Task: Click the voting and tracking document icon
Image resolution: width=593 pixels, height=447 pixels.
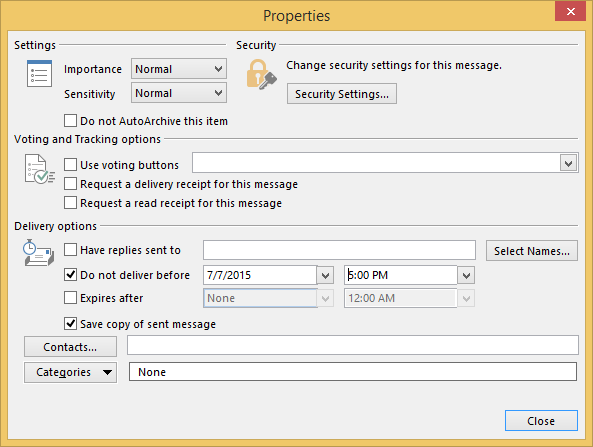Action: tap(40, 169)
